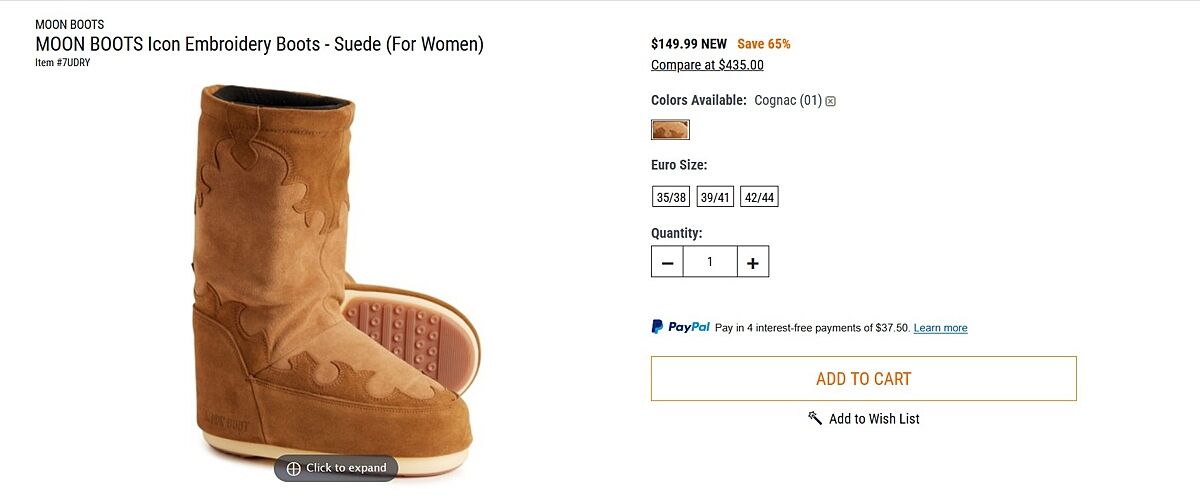This screenshot has width=1200, height=501.
Task: Click the Add to Wish List text
Action: [x=874, y=419]
